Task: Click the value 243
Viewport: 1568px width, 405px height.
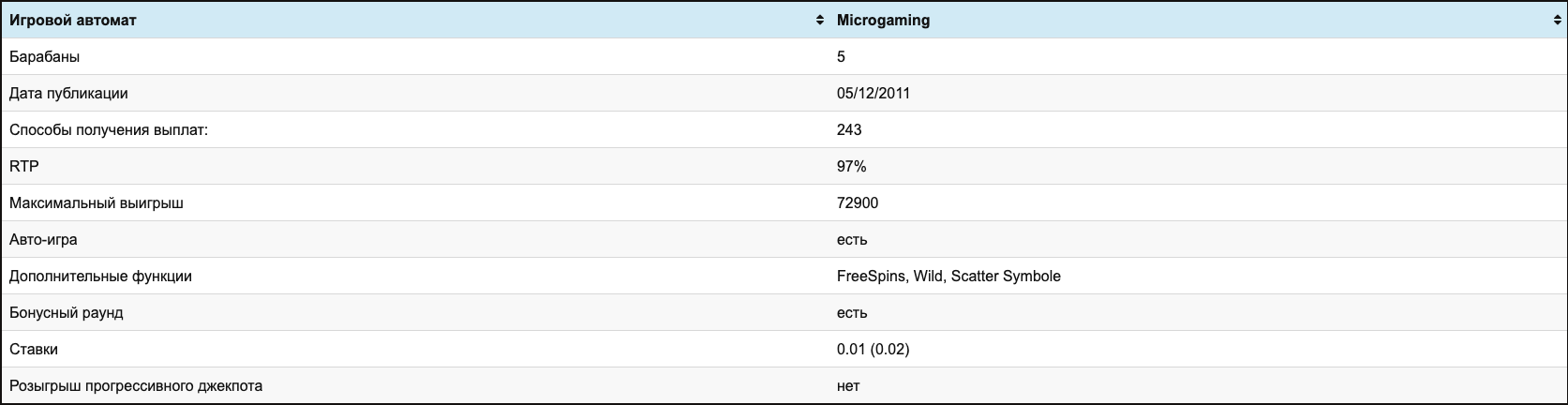Action: [849, 129]
